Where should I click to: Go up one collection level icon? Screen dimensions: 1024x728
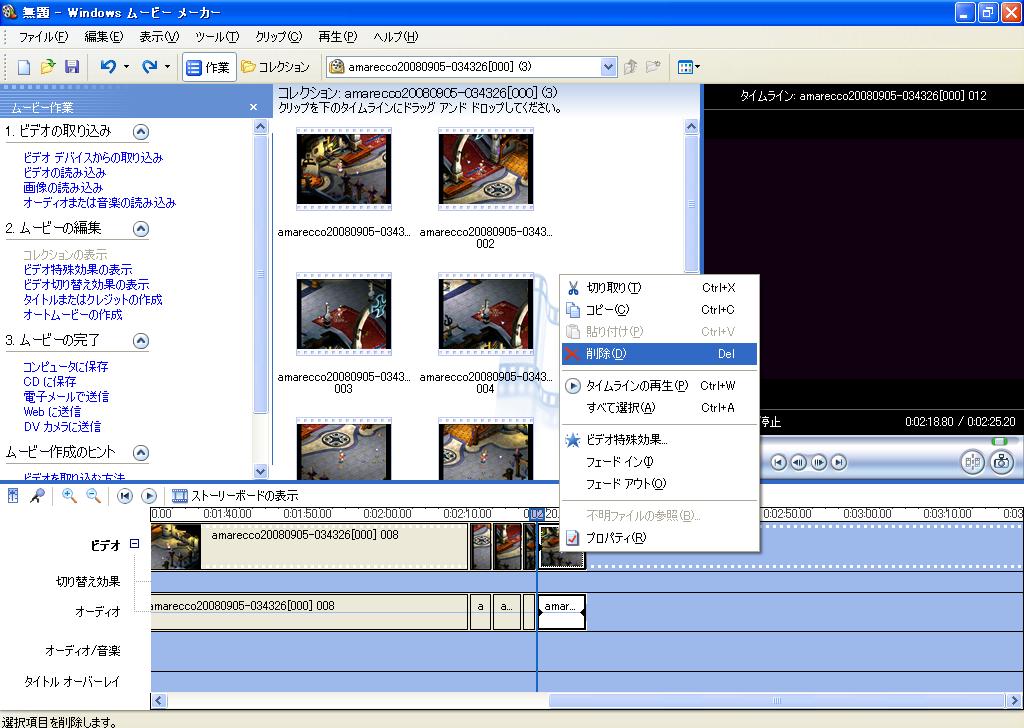pos(630,67)
